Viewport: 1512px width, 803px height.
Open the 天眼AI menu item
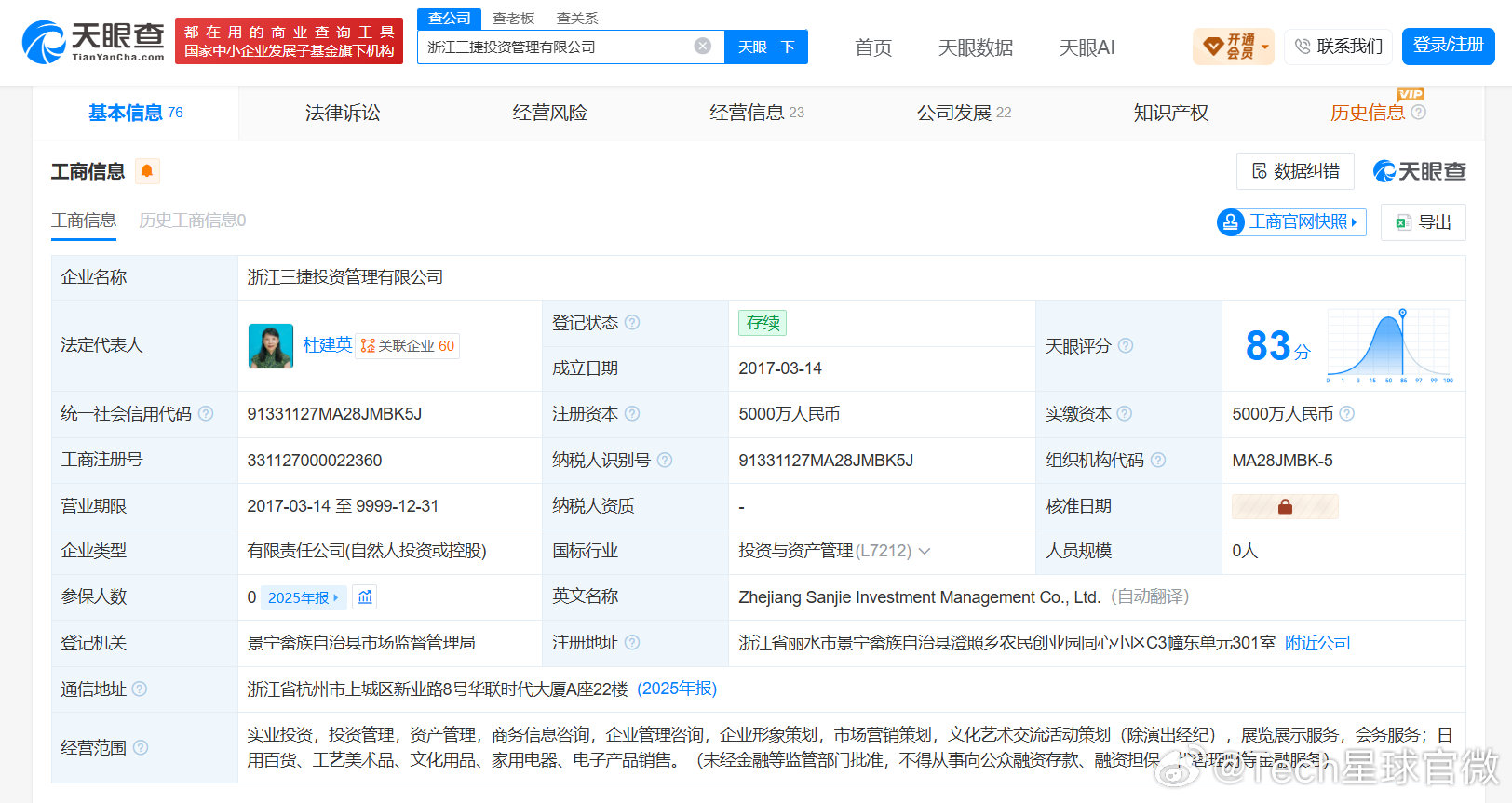[1087, 47]
